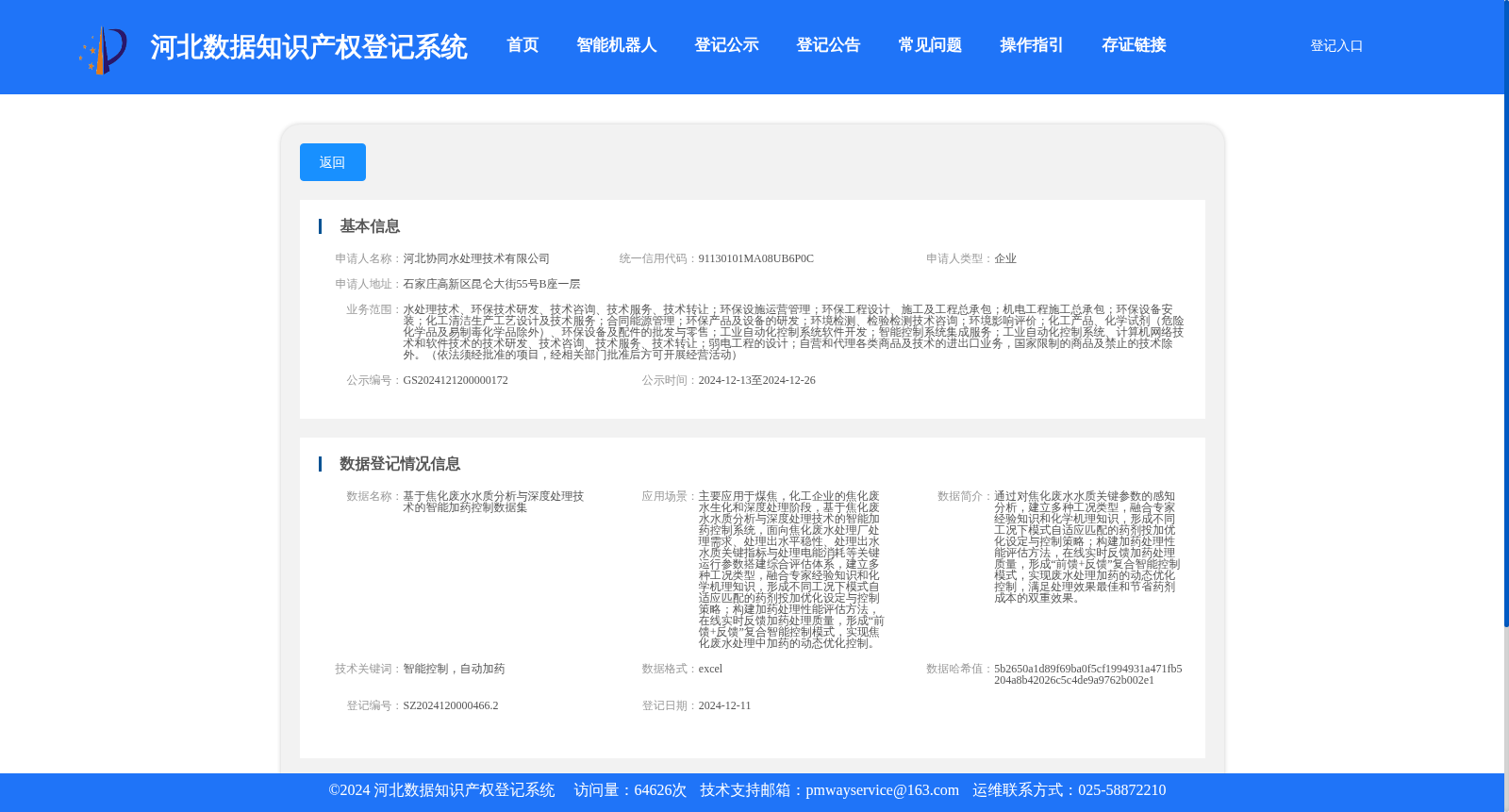This screenshot has height=812, width=1509.
Task: Select keywords 智能控制，自动加药
Action: pyautogui.click(x=454, y=669)
